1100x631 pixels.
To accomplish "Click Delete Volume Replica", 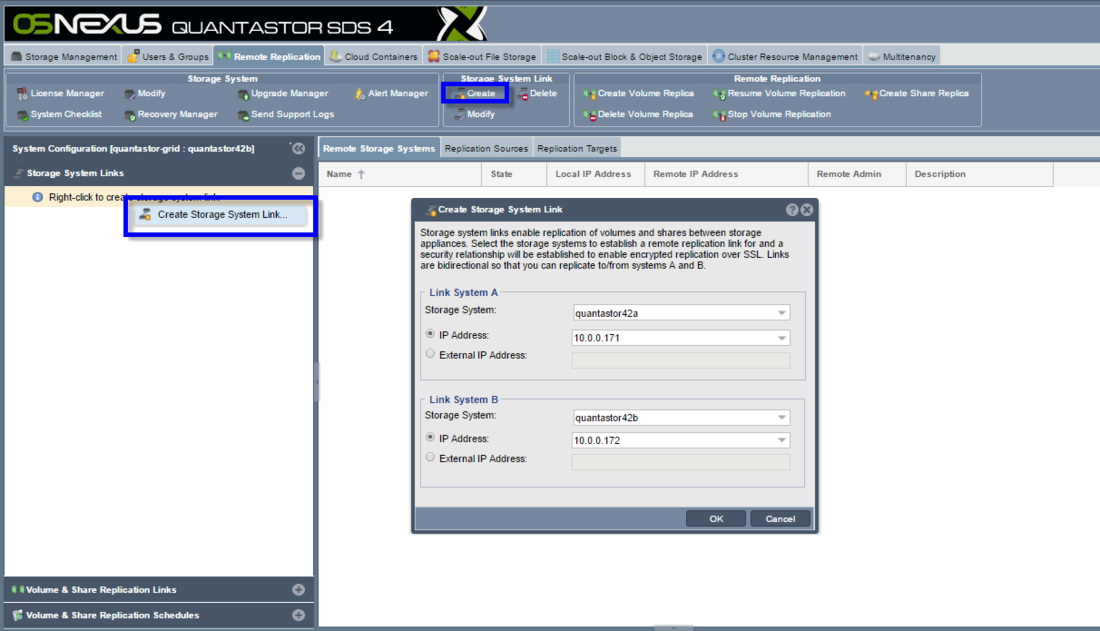I will (638, 114).
